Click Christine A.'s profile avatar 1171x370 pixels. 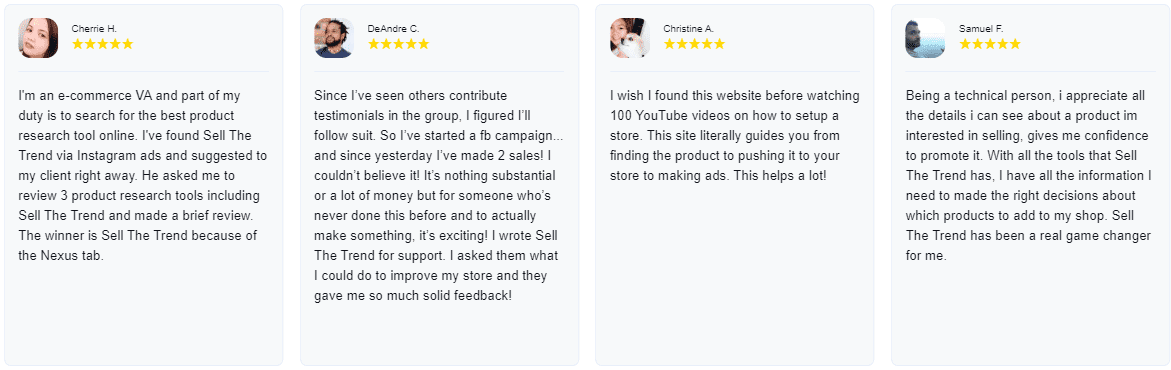coord(630,38)
